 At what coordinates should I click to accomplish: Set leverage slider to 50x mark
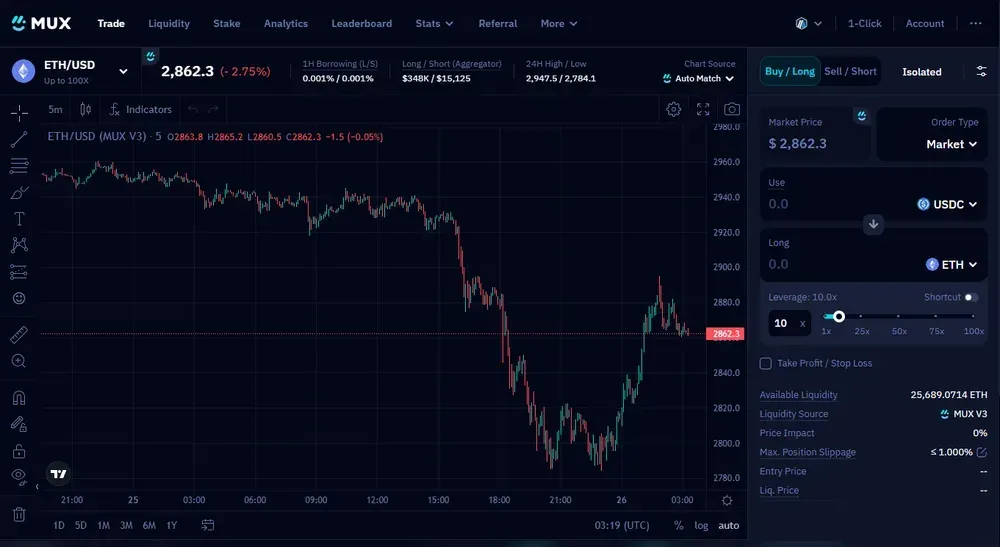pyautogui.click(x=899, y=316)
